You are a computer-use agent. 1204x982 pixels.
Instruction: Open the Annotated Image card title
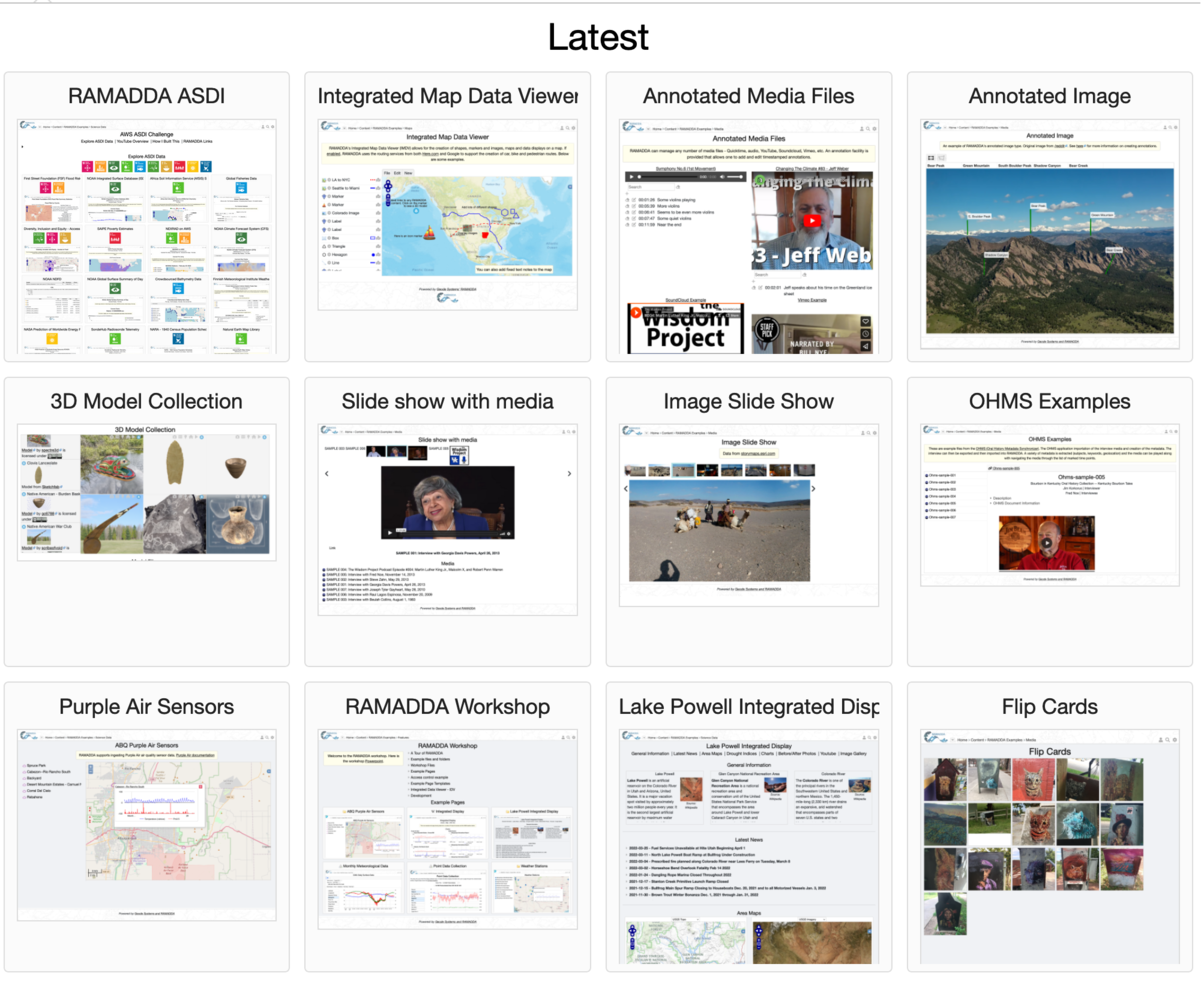(1049, 96)
